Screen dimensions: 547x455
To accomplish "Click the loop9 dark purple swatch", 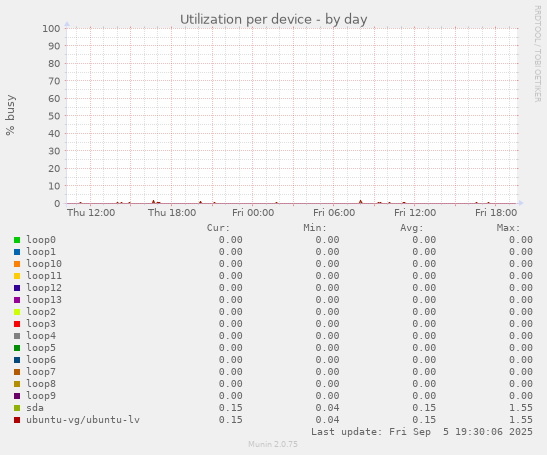I will [17, 396].
